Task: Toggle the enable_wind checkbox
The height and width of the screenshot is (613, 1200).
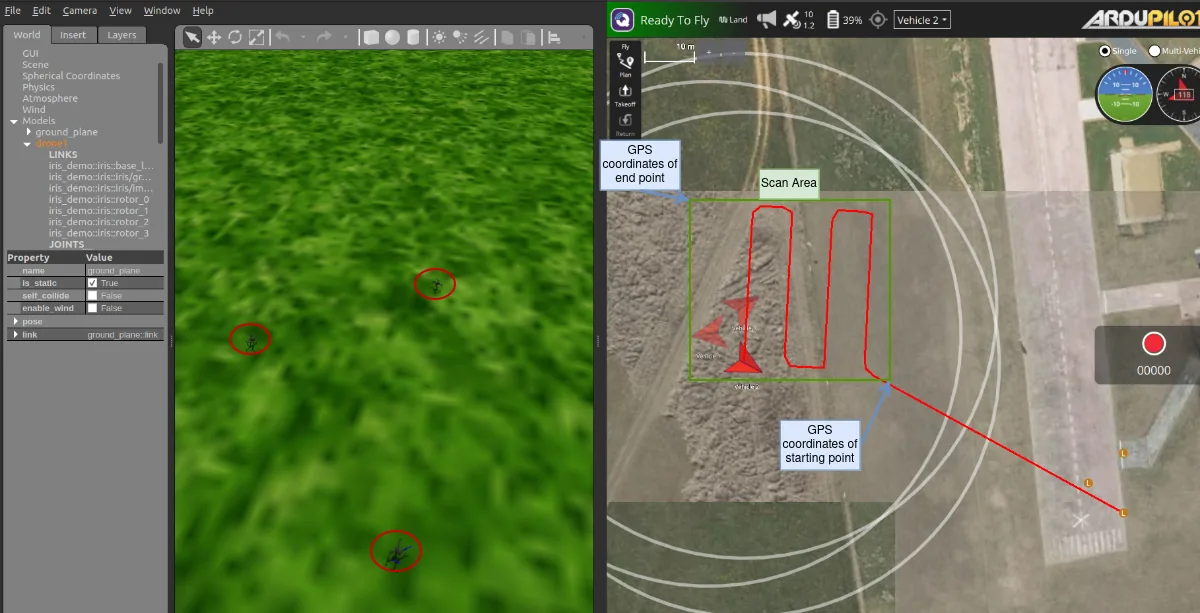Action: point(92,308)
